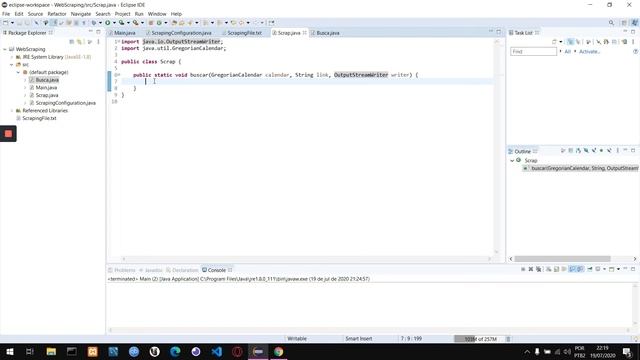Remove all terminated launches in Console
640x360 pixels.
(x=539, y=269)
